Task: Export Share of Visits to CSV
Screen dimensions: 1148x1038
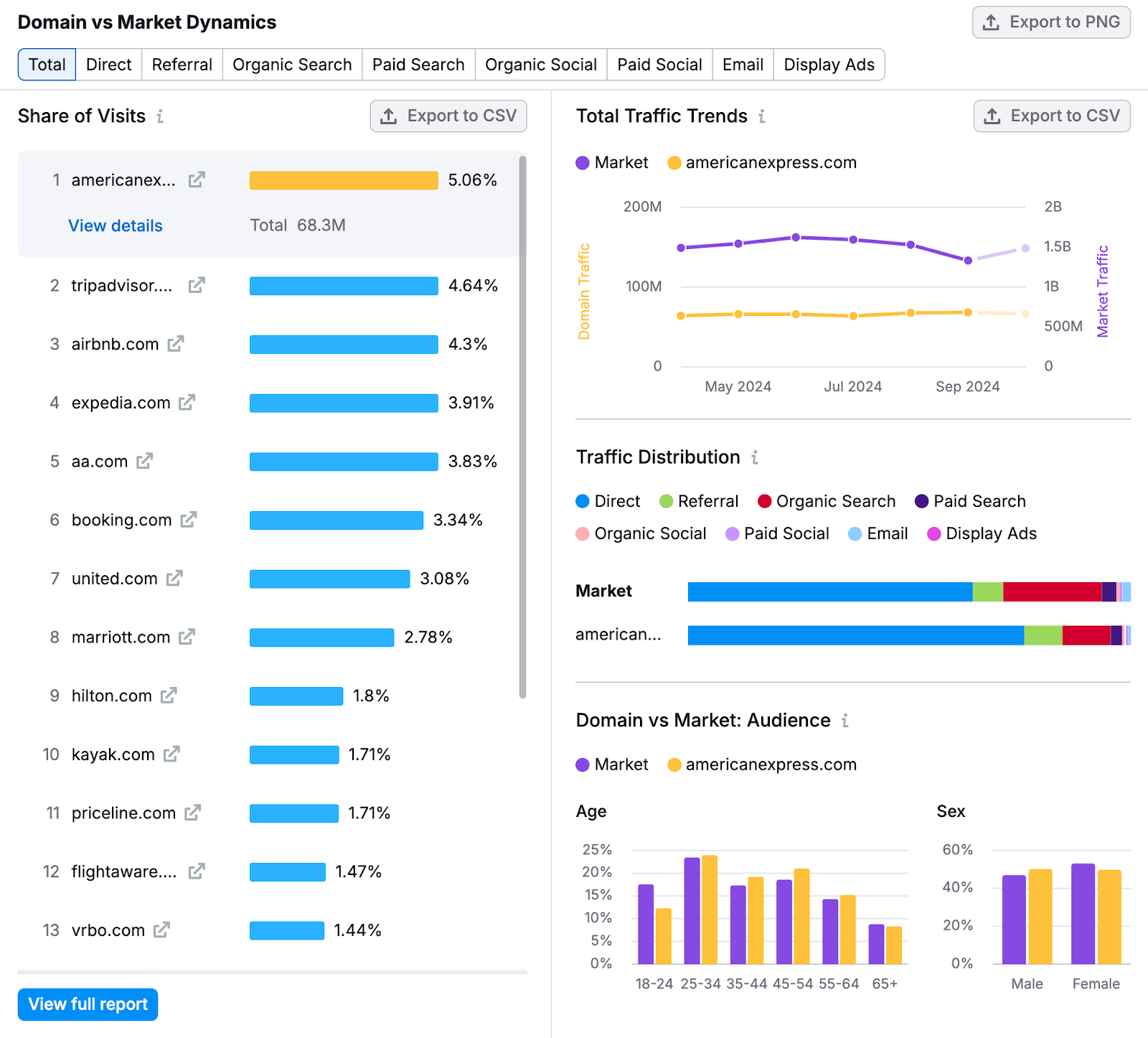Action: click(448, 116)
